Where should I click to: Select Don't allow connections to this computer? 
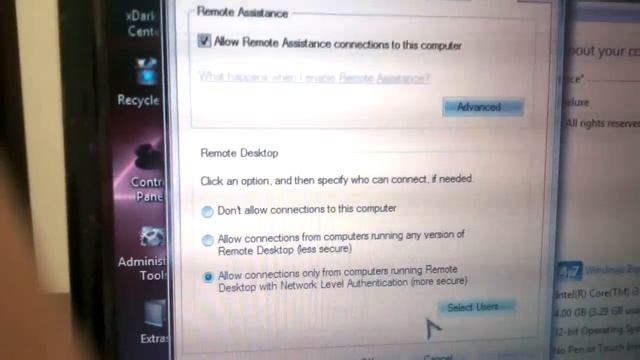click(x=207, y=211)
